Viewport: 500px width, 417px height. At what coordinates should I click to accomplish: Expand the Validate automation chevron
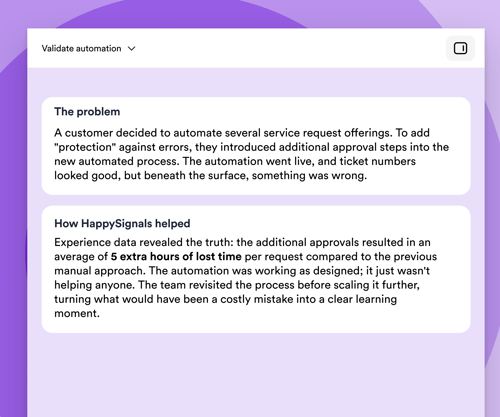[132, 49]
